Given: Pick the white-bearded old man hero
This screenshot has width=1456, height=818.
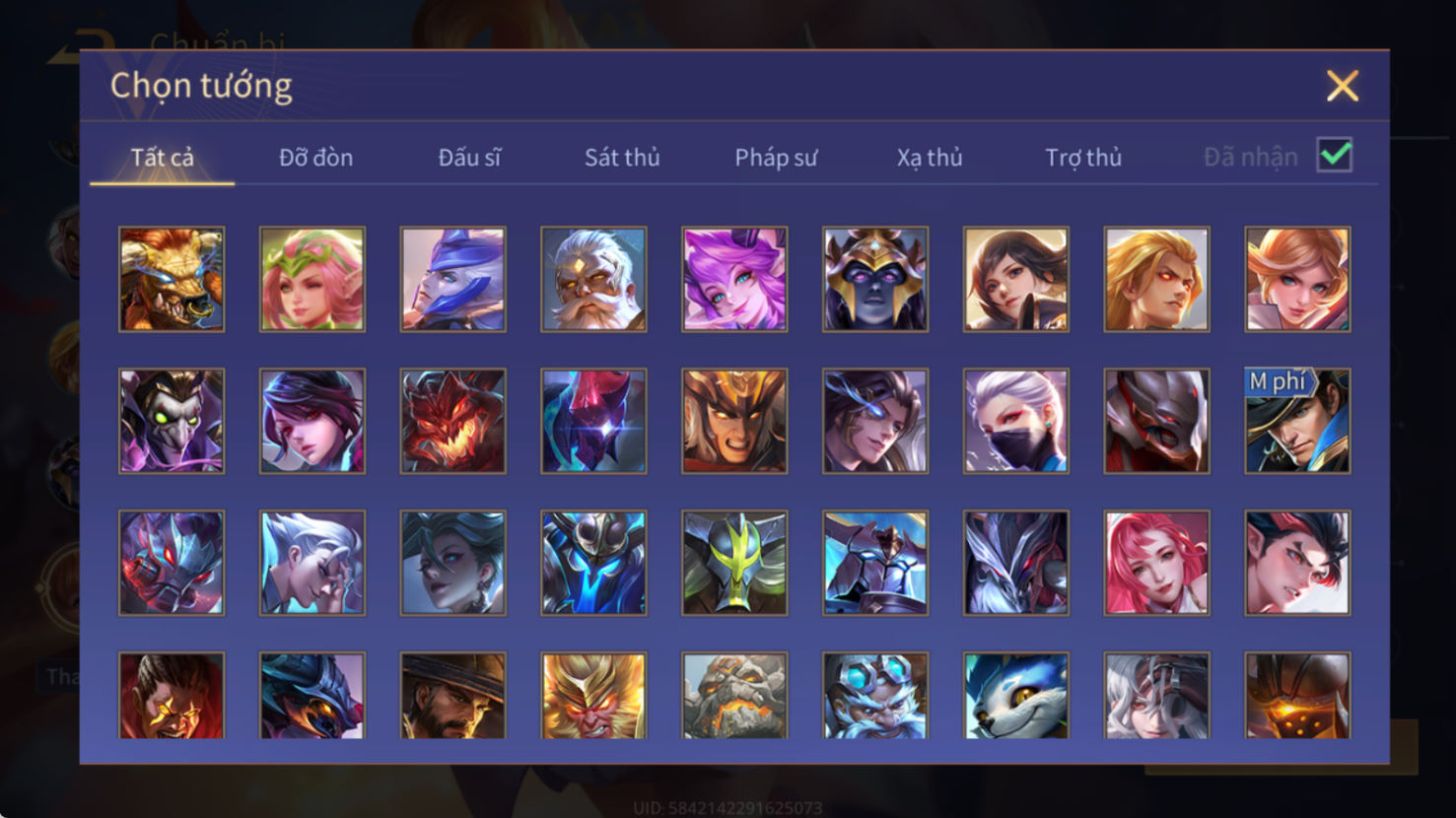Looking at the screenshot, I should point(593,279).
